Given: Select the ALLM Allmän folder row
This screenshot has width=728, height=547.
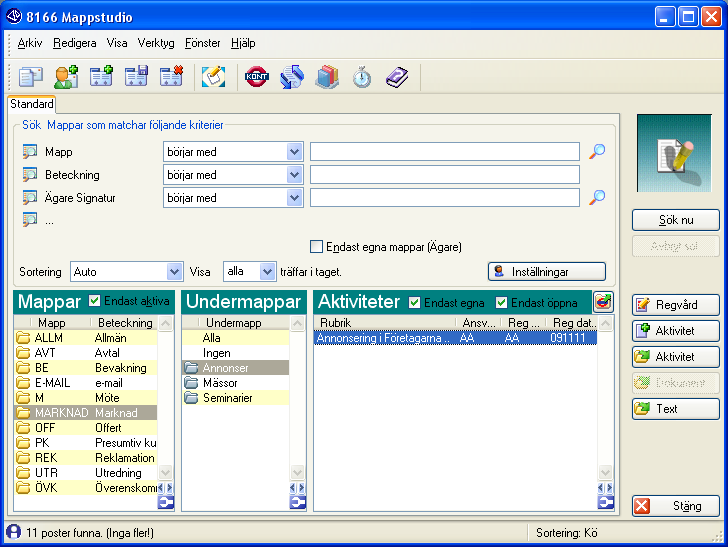Looking at the screenshot, I should [86, 338].
